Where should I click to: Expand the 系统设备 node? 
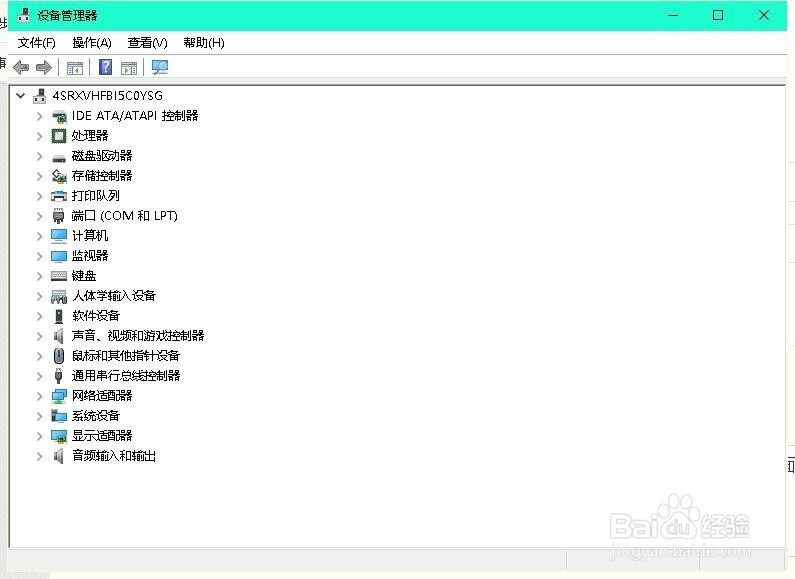tap(40, 416)
